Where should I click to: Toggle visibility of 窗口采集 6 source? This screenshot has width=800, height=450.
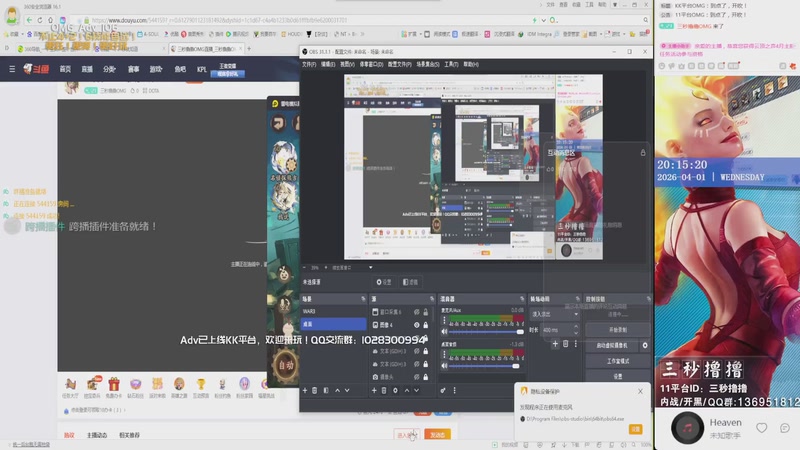[x=417, y=312]
